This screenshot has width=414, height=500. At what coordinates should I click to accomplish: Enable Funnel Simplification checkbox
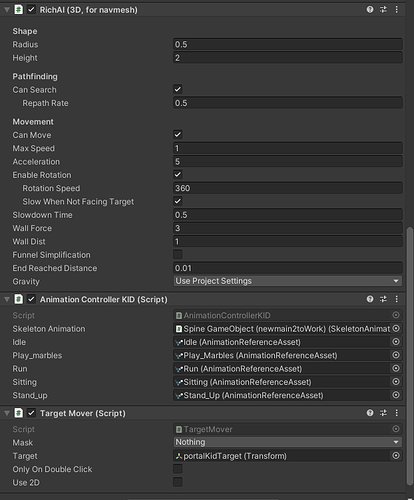point(178,255)
